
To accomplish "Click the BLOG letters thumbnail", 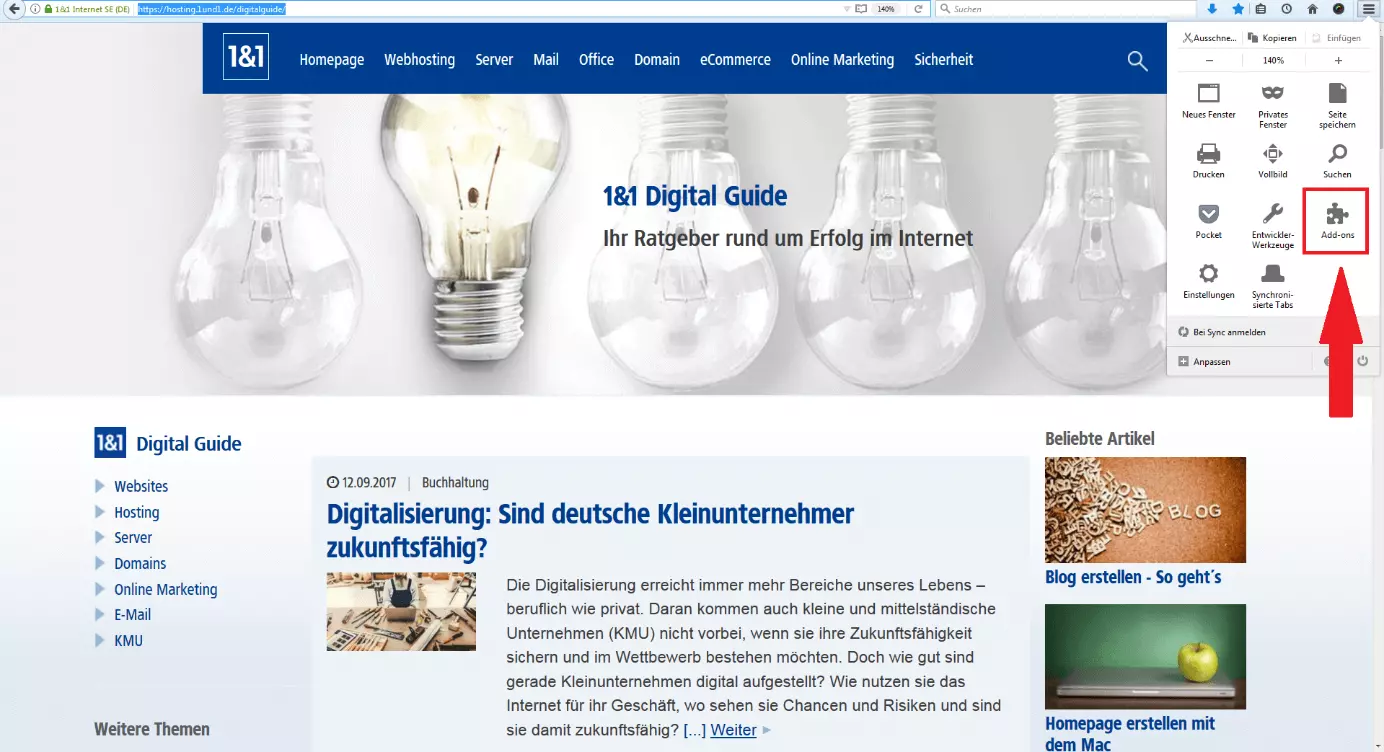I will click(1145, 510).
